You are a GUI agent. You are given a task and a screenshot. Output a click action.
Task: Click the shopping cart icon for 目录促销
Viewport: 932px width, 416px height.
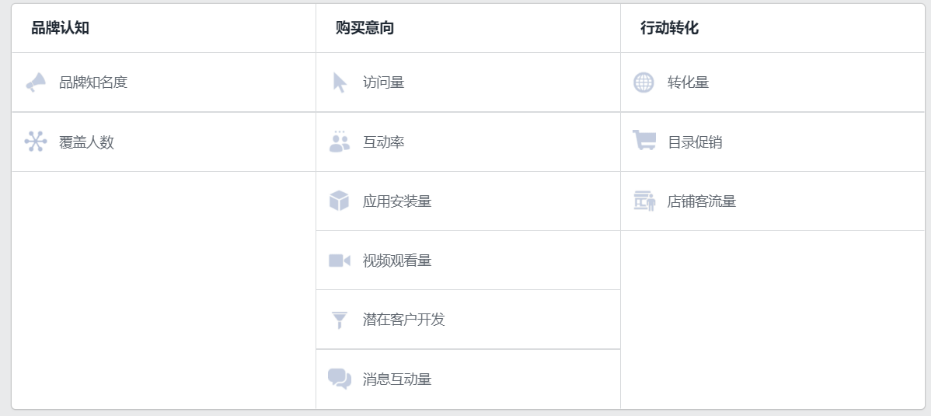point(644,141)
